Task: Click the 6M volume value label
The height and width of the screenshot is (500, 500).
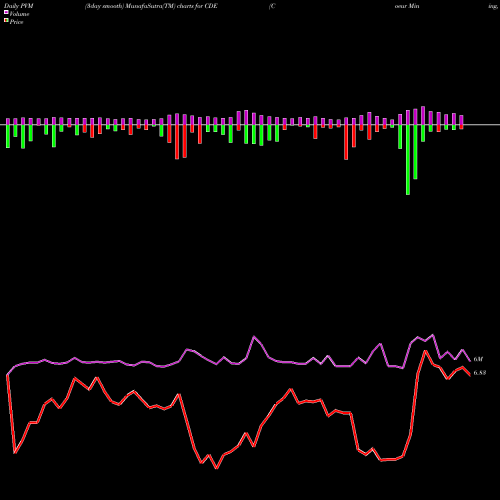Action: (x=478, y=359)
